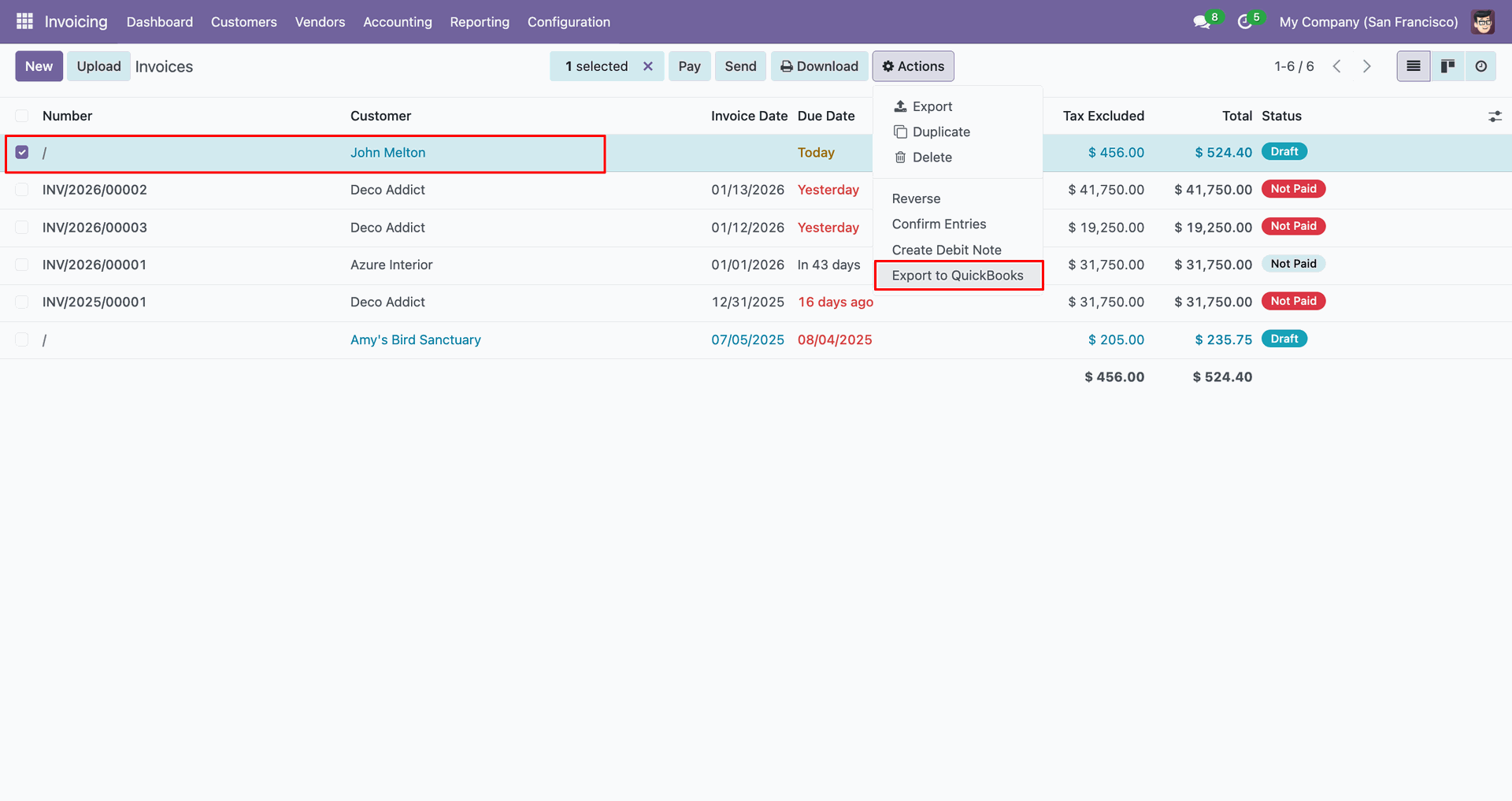Viewport: 1512px width, 801px height.
Task: Choose Export to QuickBooks action
Action: click(x=958, y=276)
